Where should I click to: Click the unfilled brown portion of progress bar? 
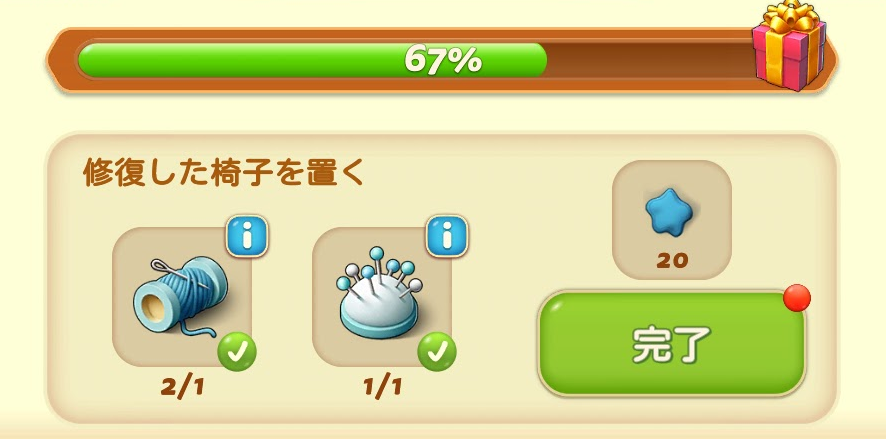[x=650, y=60]
